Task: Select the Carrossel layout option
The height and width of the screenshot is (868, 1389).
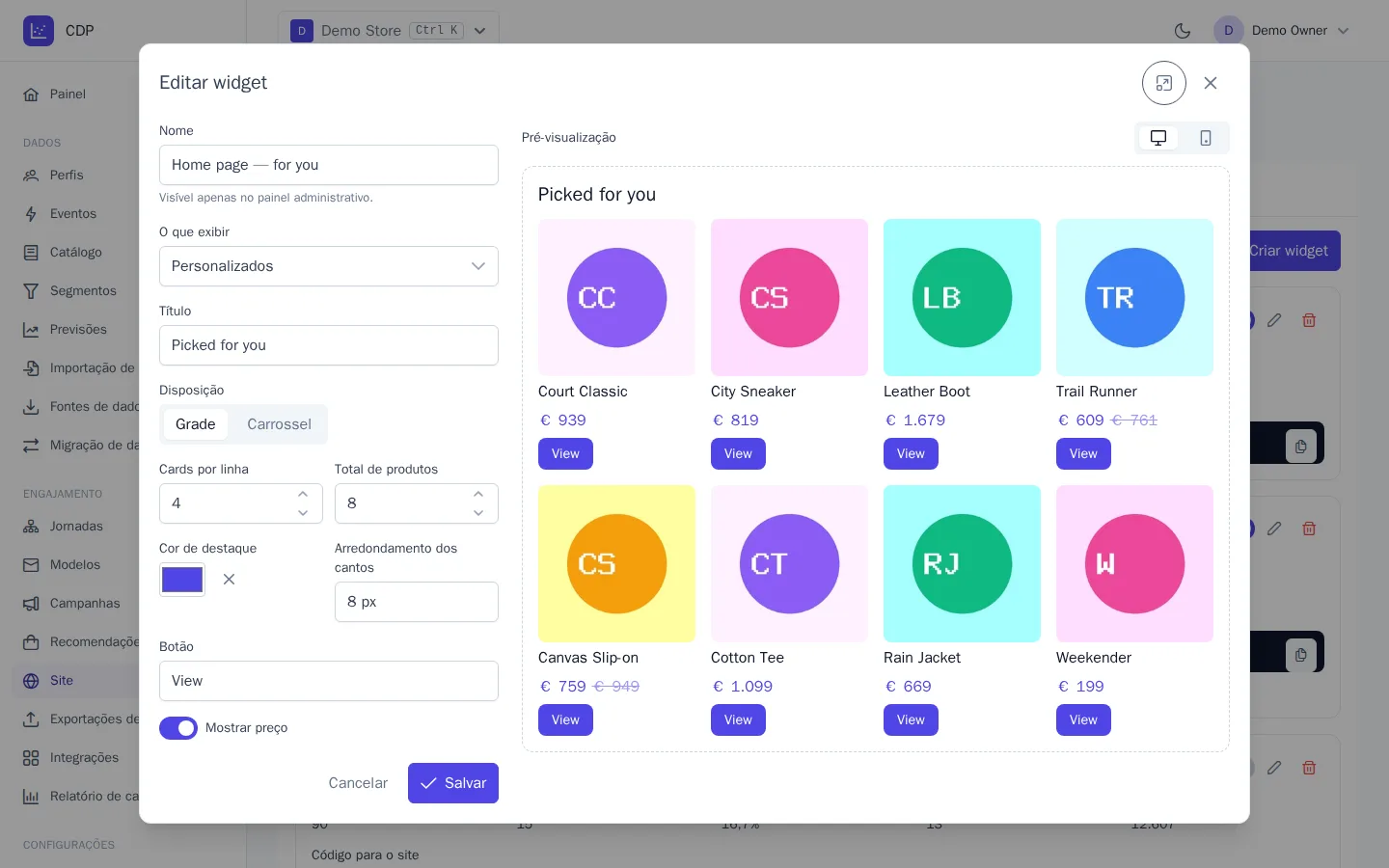Action: [279, 424]
